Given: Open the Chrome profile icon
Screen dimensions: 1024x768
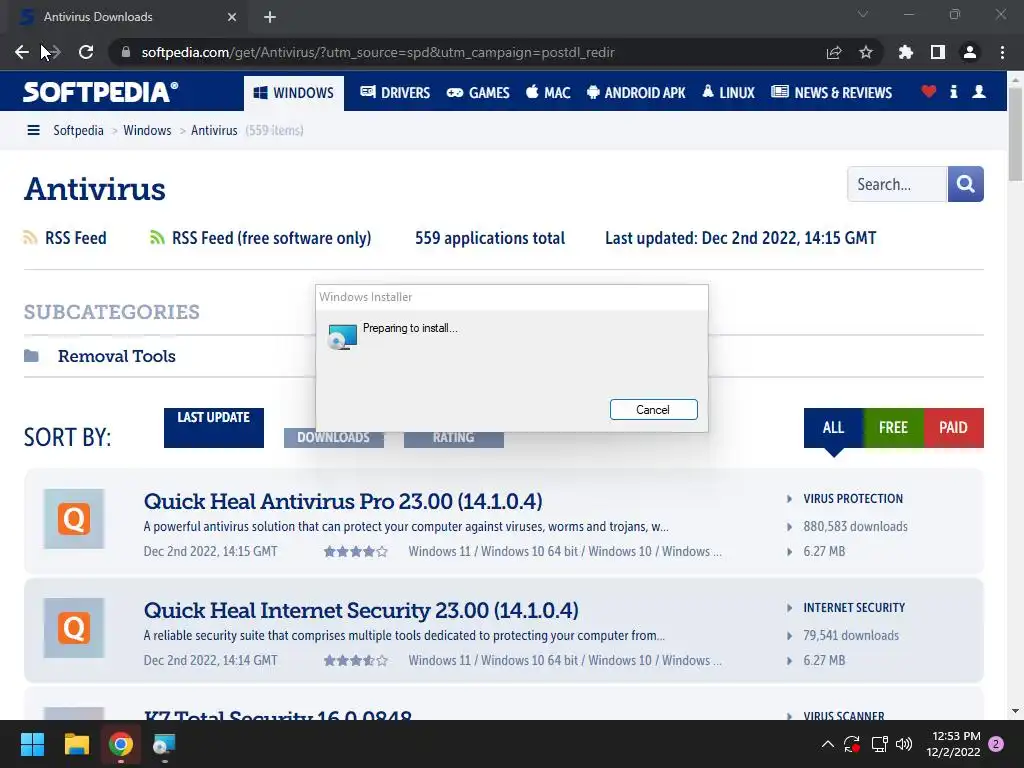Looking at the screenshot, I should [970, 52].
